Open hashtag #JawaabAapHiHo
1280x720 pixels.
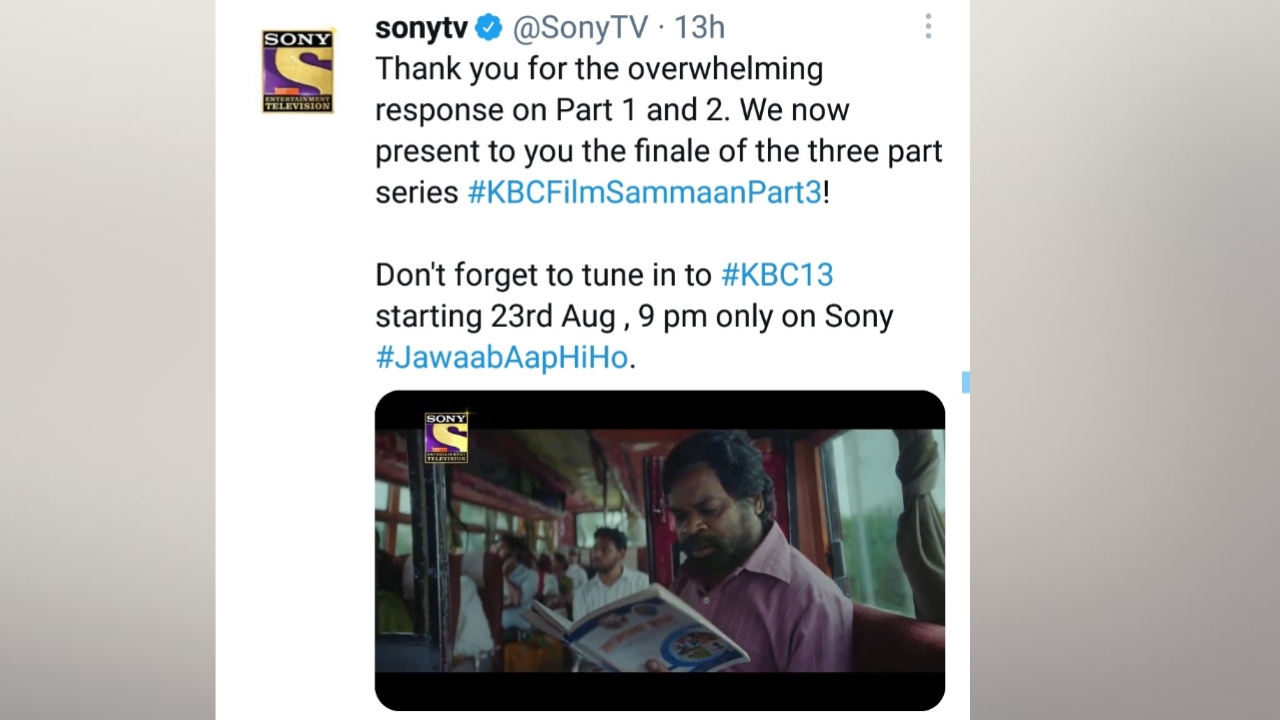coord(502,357)
